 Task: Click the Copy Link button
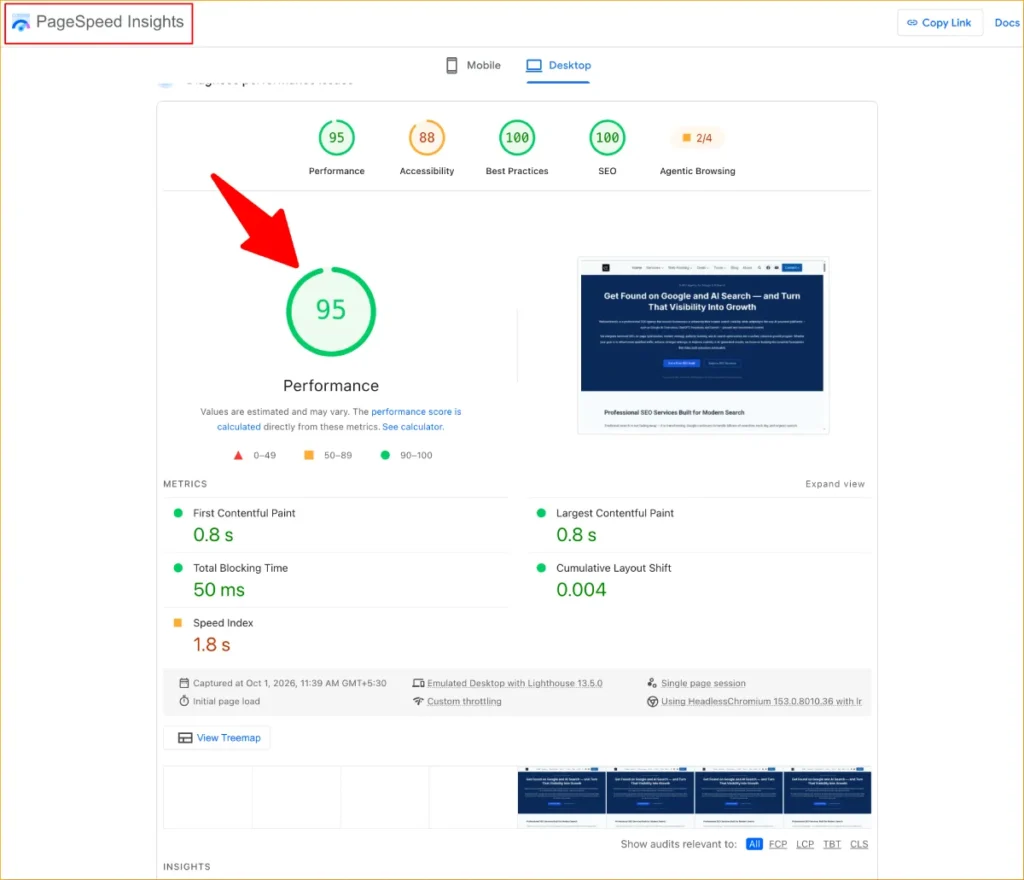(x=939, y=23)
